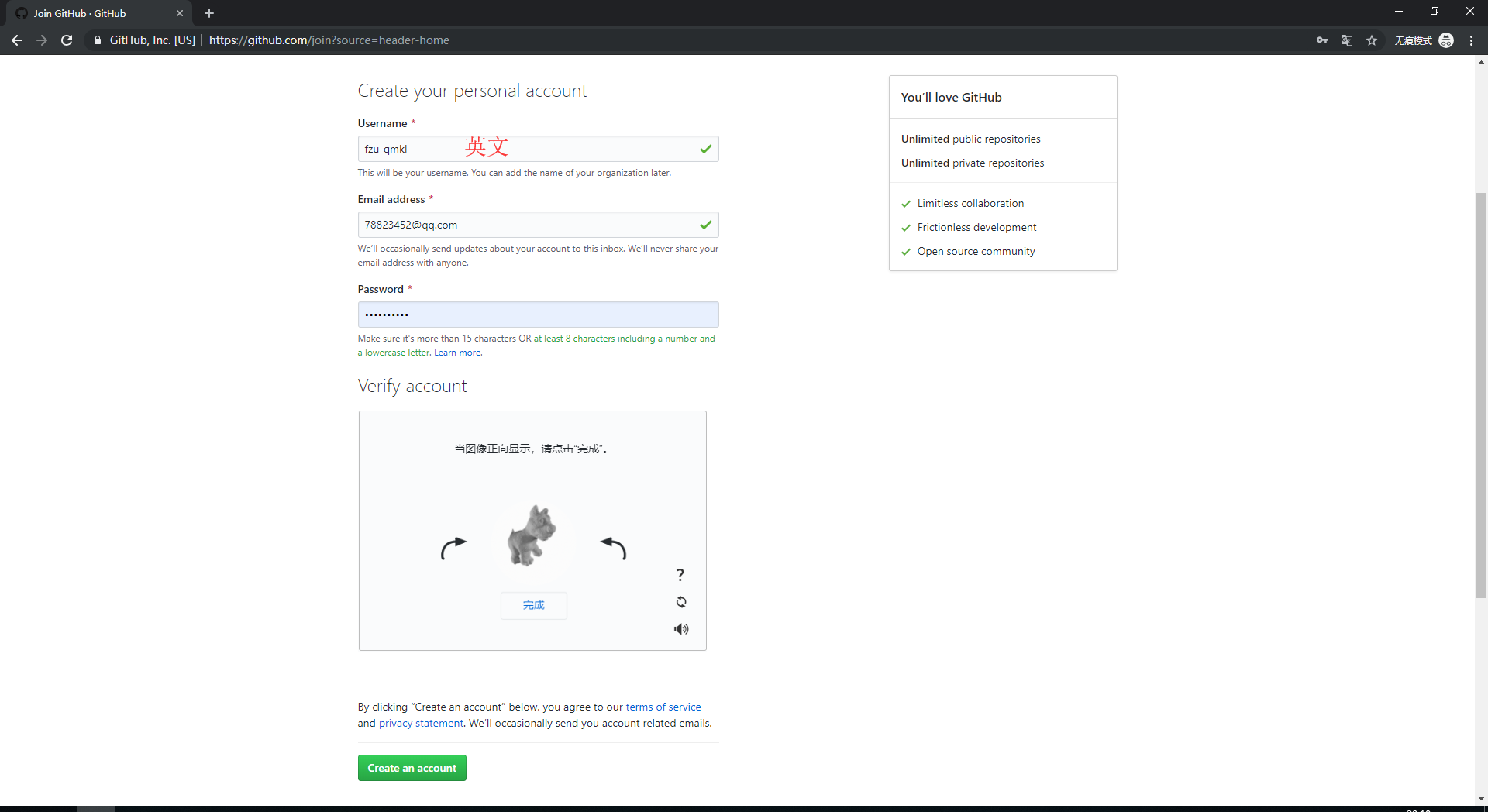Click the captcha instruction text

(532, 449)
